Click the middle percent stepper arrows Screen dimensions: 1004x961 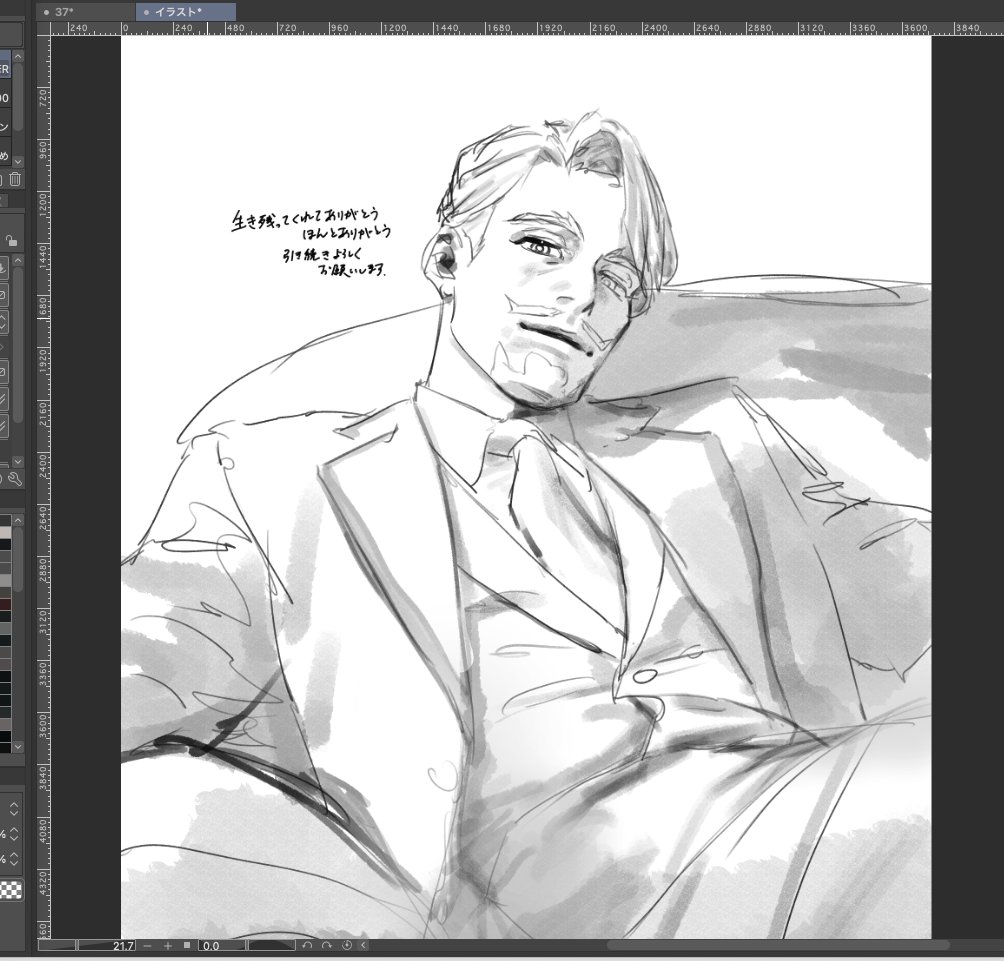[14, 834]
